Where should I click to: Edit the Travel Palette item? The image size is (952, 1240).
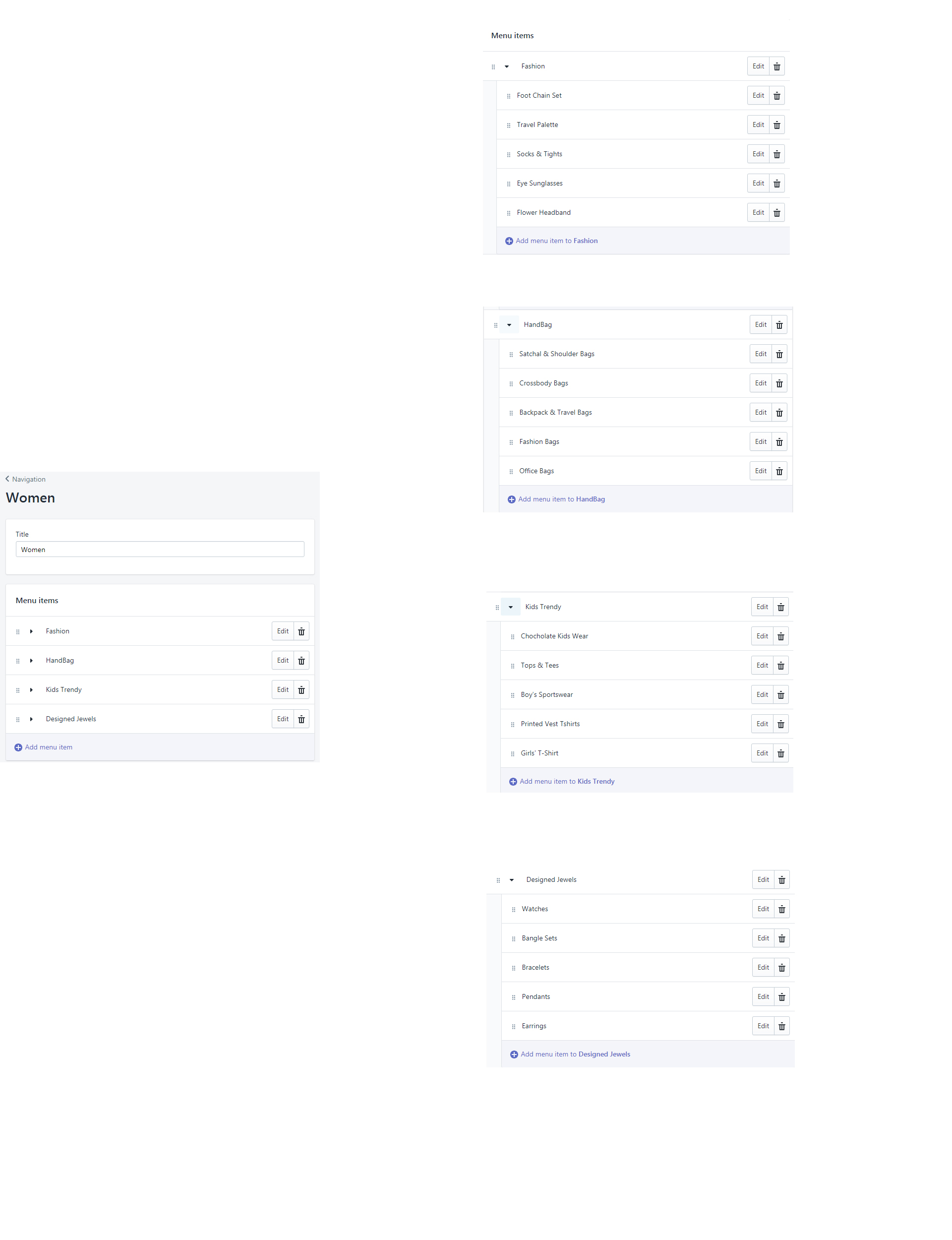coord(758,124)
